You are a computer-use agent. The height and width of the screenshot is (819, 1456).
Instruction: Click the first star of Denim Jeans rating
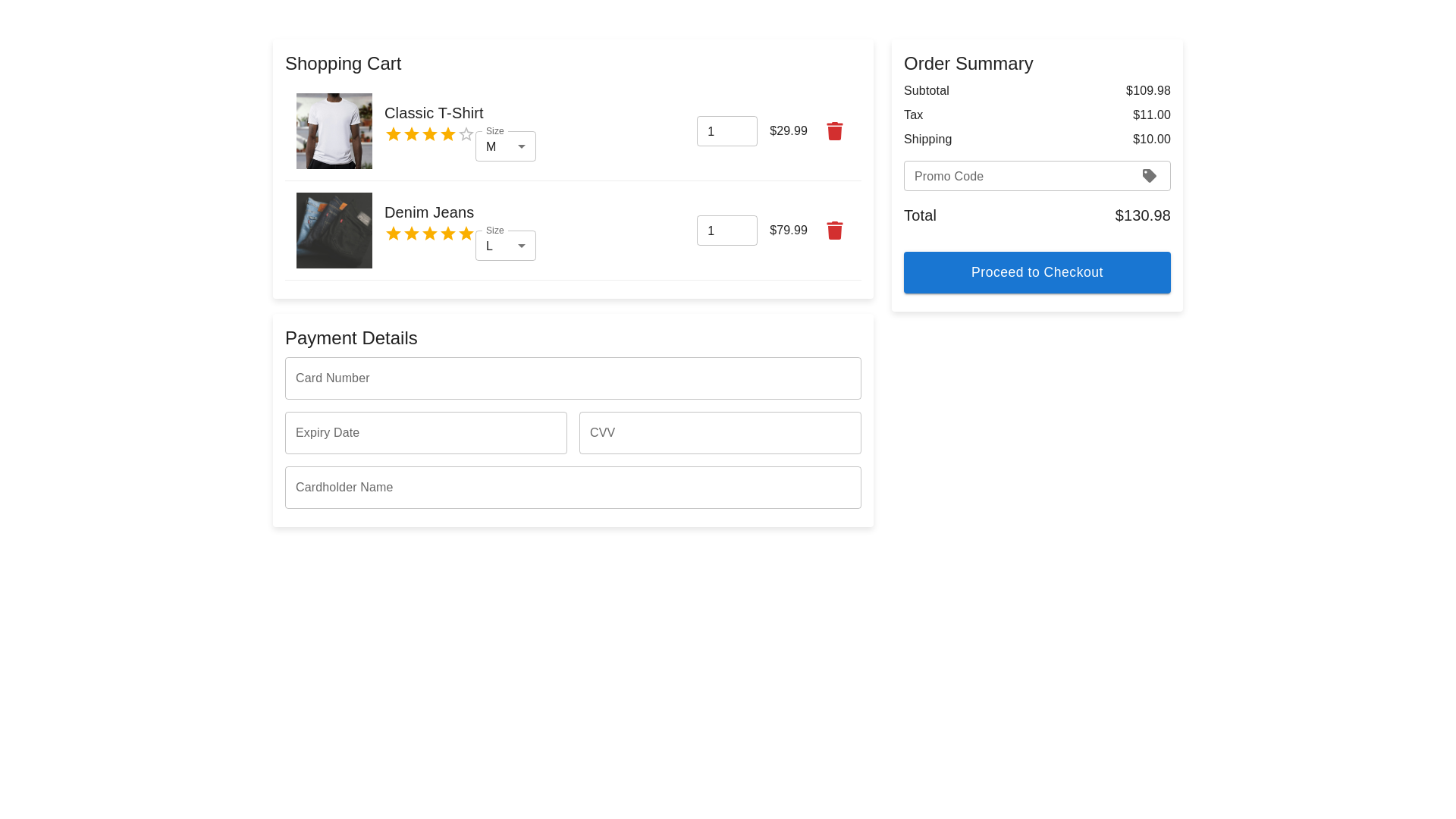pos(394,234)
